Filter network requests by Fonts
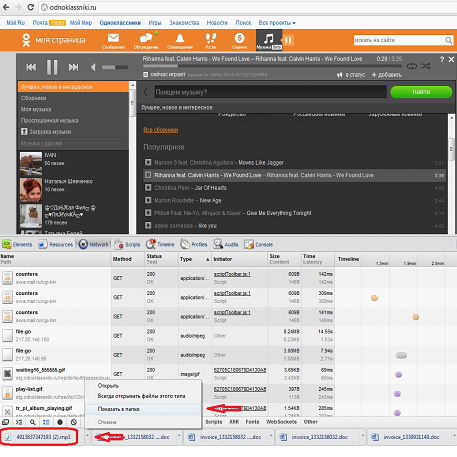Viewport: 457px width, 457px height. (252, 422)
